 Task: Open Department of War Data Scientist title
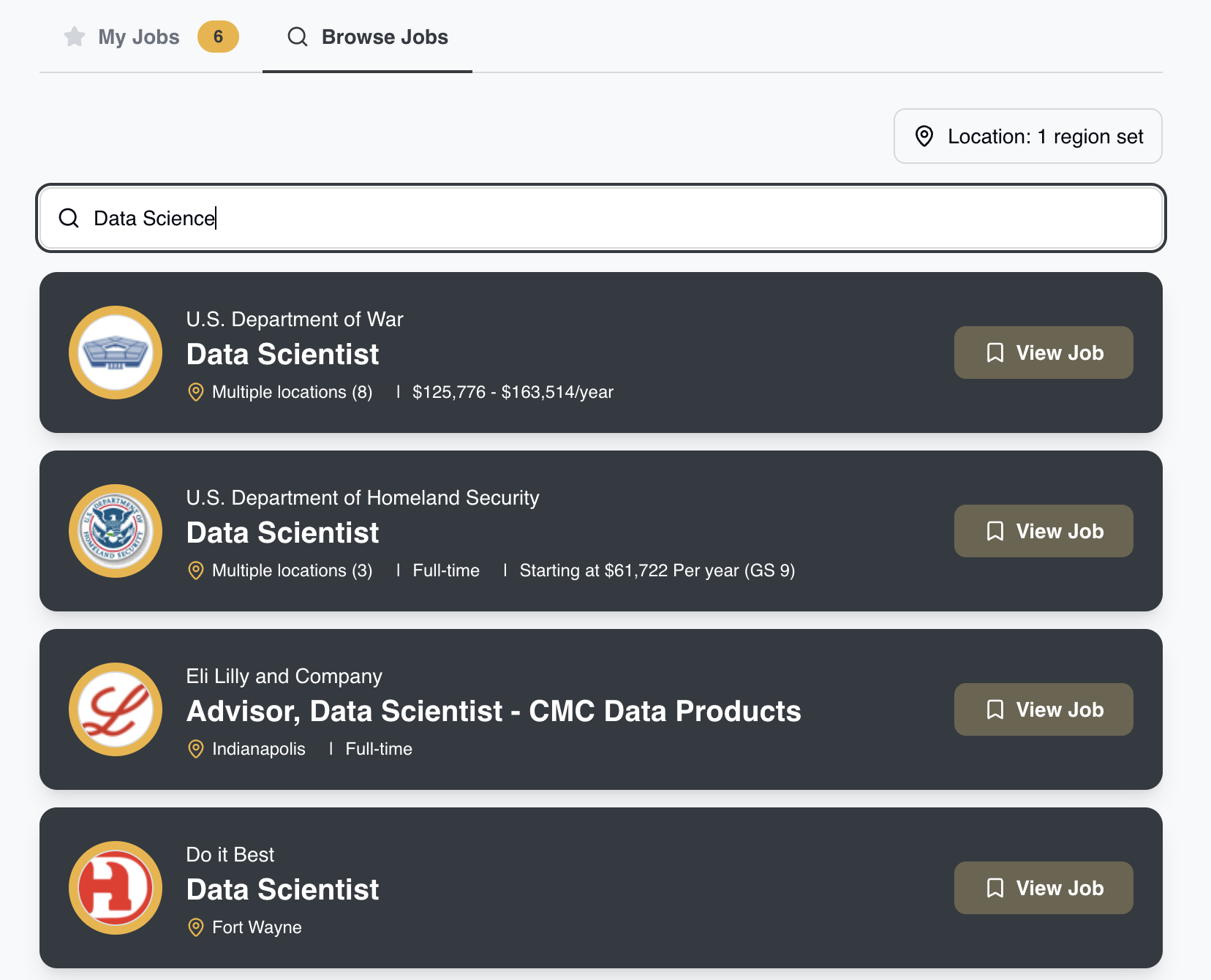[x=282, y=354]
